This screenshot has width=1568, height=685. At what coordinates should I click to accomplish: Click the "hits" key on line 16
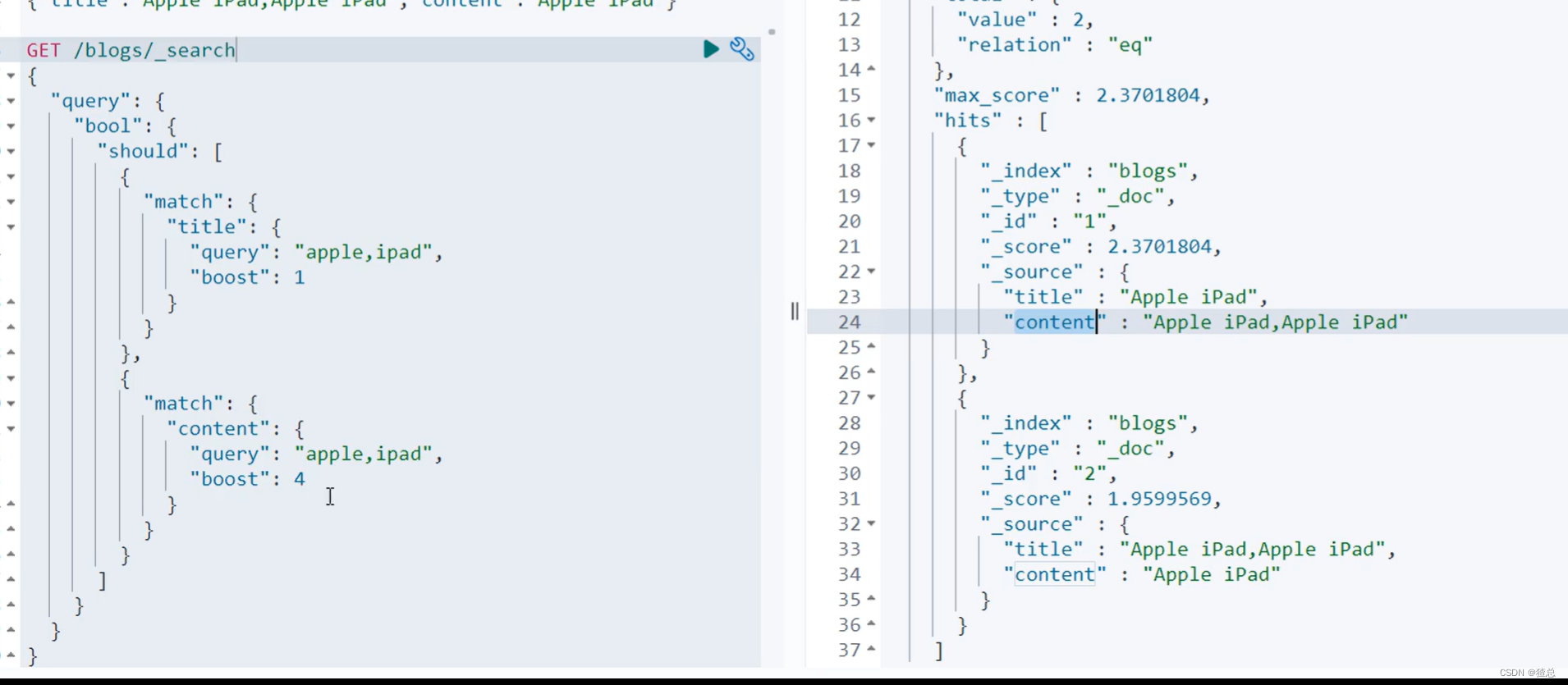pos(967,121)
